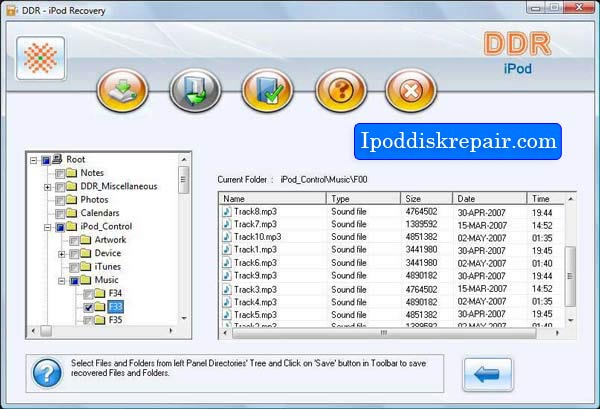Image resolution: width=600 pixels, height=409 pixels.
Task: Click the Root computer icon
Action: pos(57,159)
